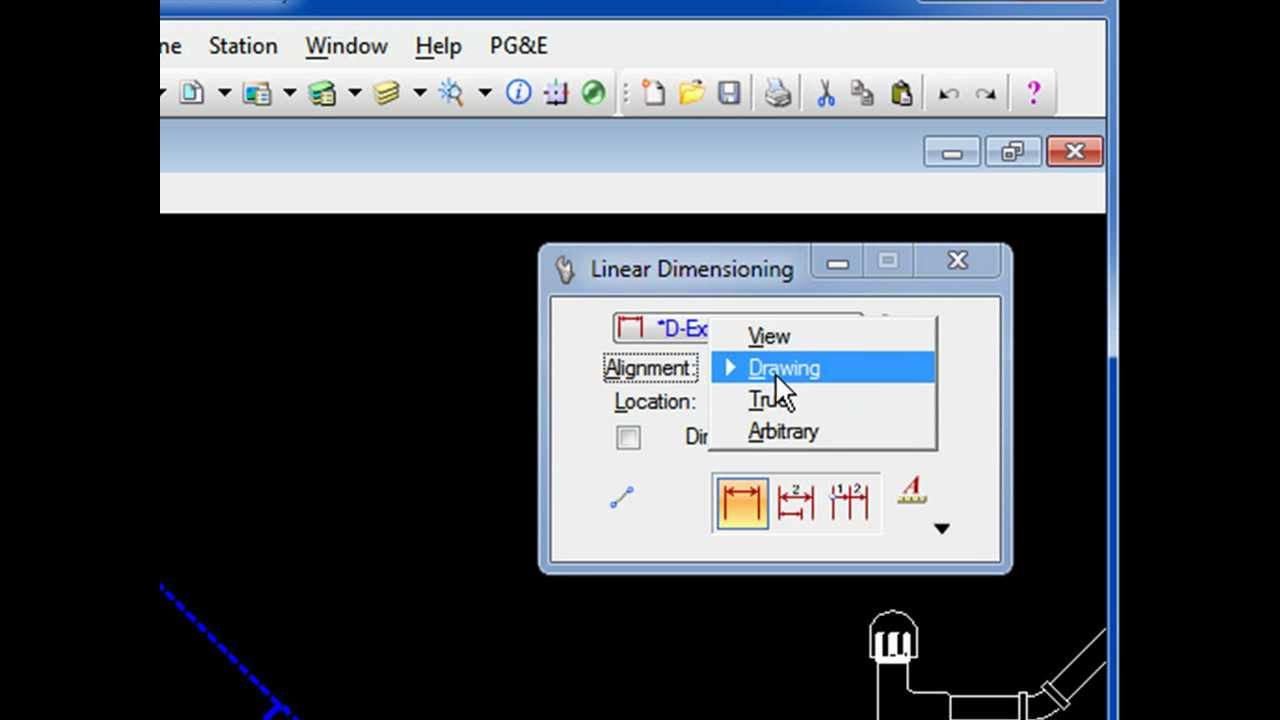Undo the last action

click(x=948, y=94)
